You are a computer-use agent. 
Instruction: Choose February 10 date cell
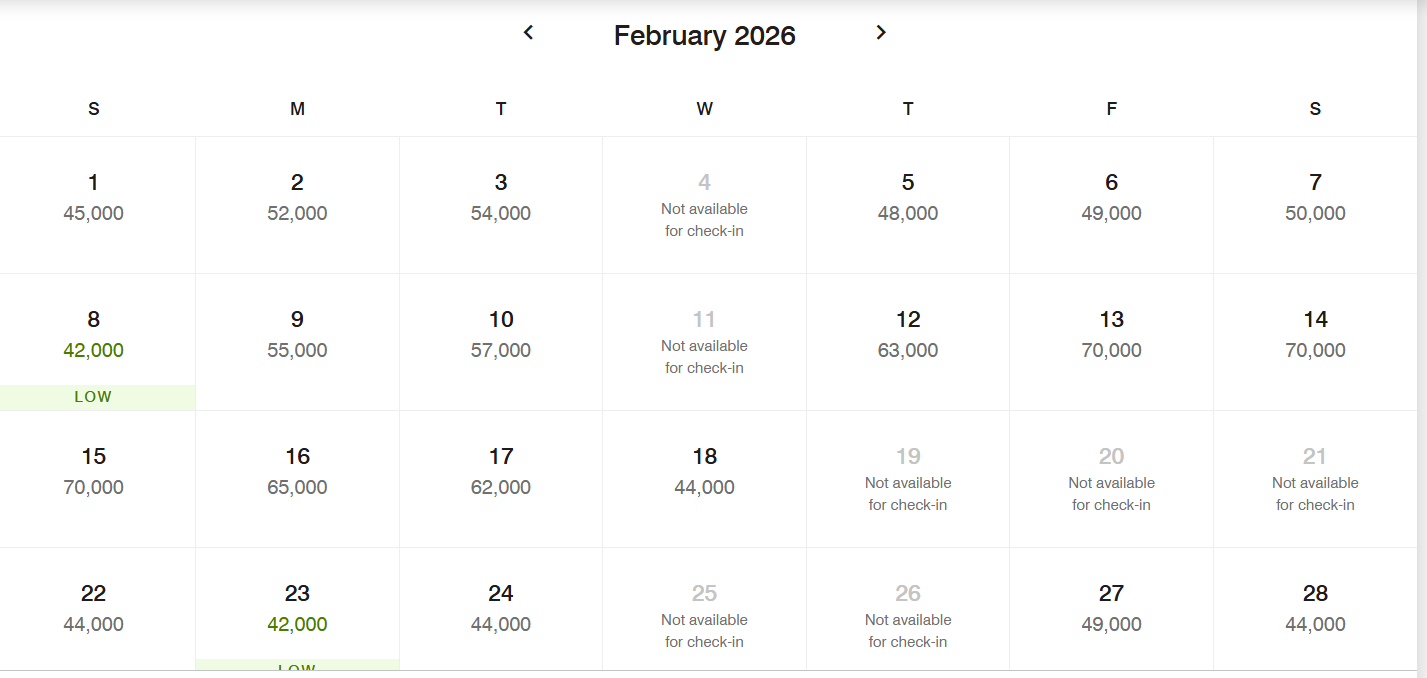pyautogui.click(x=501, y=335)
